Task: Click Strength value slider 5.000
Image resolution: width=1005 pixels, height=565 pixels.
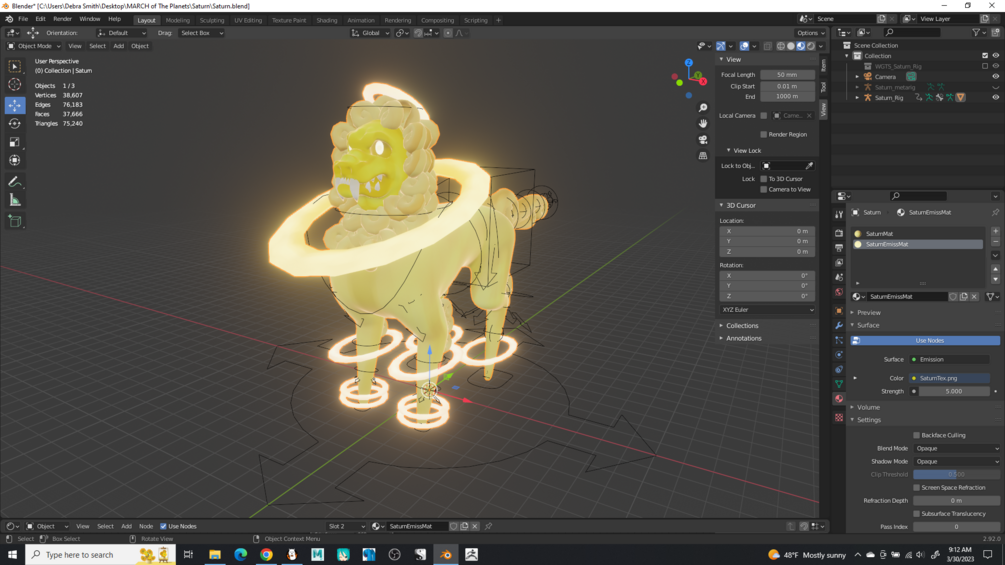Action: click(x=954, y=391)
